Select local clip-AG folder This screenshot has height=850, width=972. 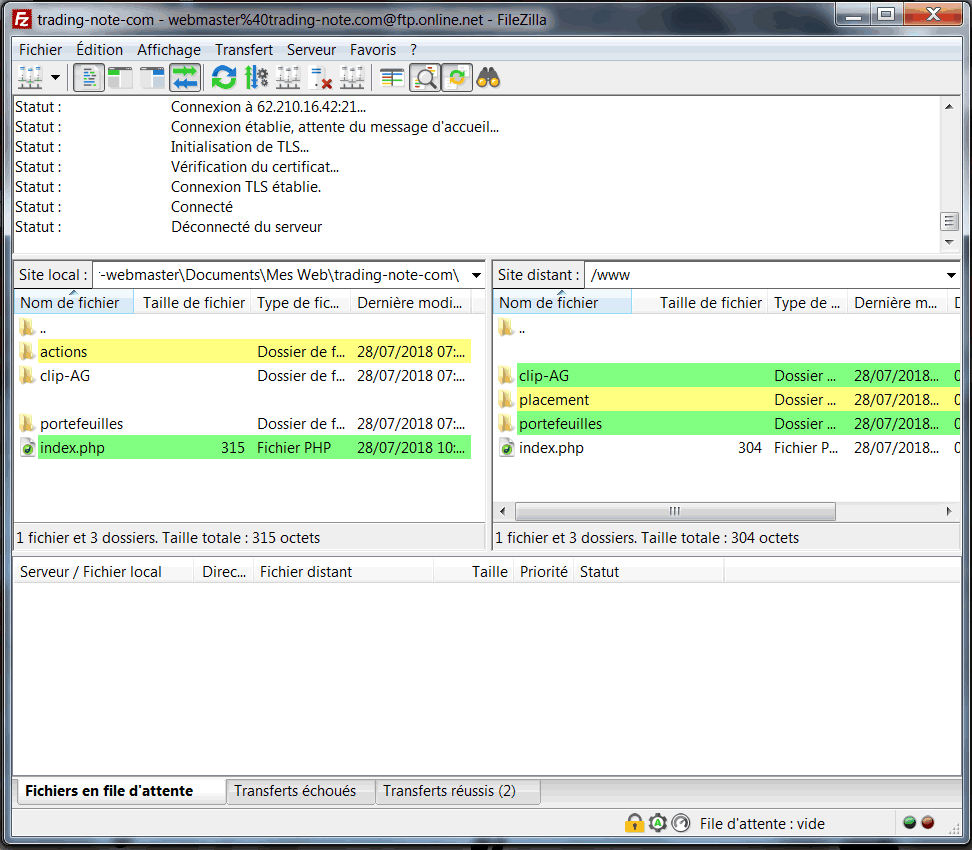click(x=243, y=376)
